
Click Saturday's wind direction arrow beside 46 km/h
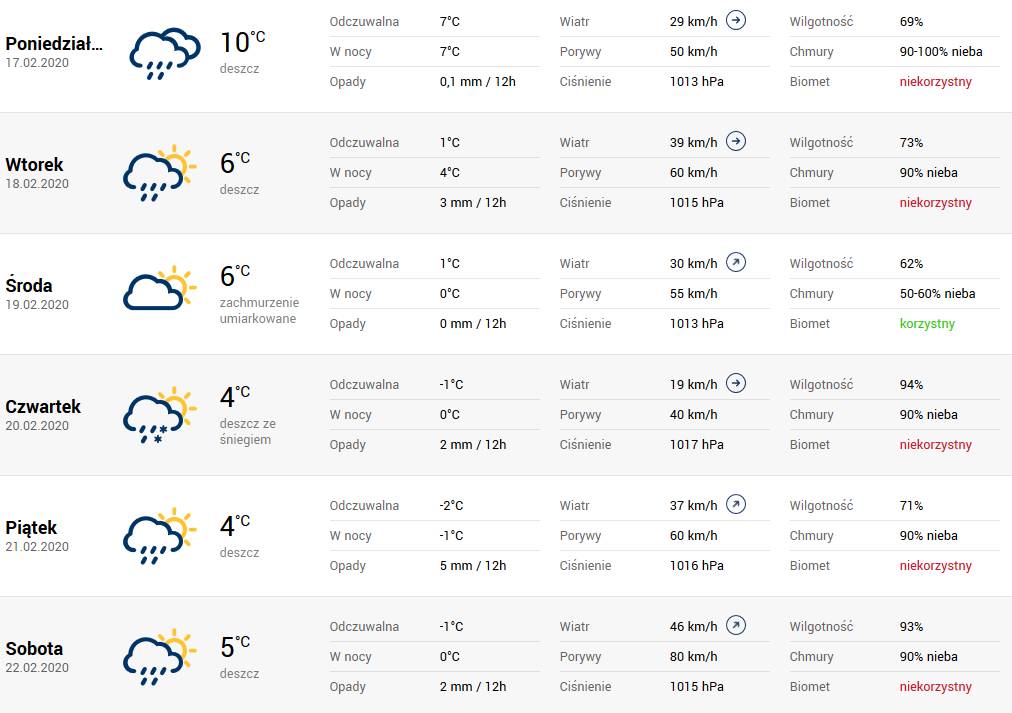click(x=736, y=625)
